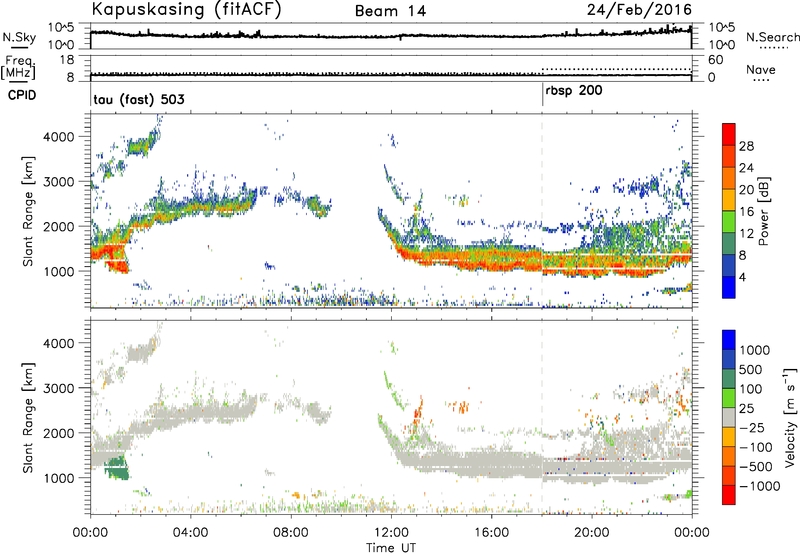Click the 16:00 time tick label
Image resolution: width=800 pixels, height=554 pixels.
[x=491, y=533]
